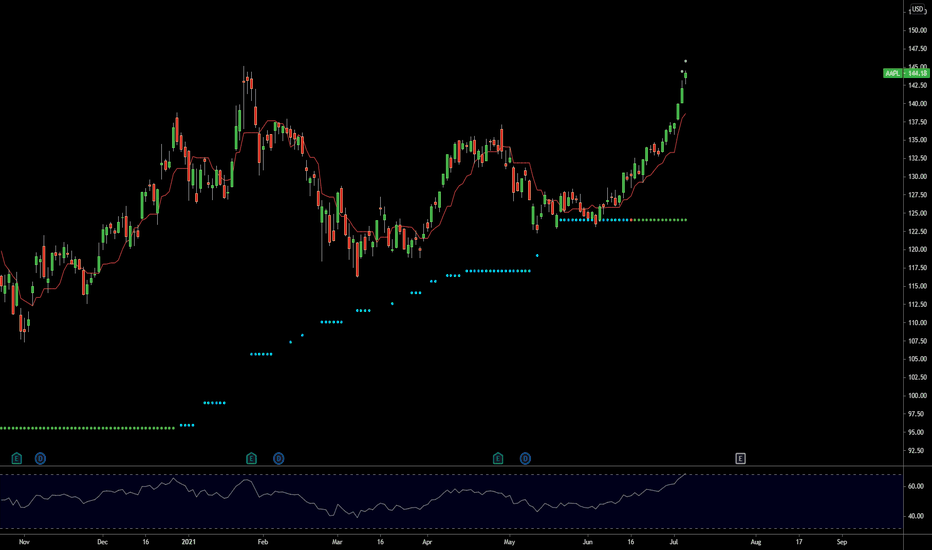Click the Nov label on time axis
932x550 pixels.
tap(24, 542)
